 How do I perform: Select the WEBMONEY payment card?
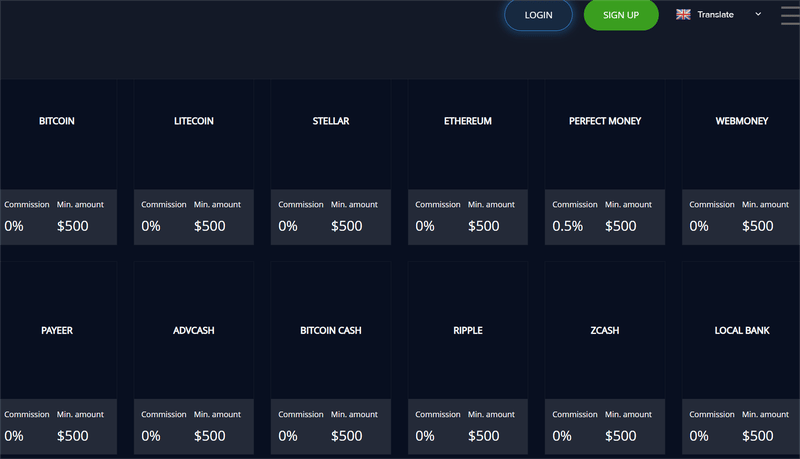[x=741, y=162]
